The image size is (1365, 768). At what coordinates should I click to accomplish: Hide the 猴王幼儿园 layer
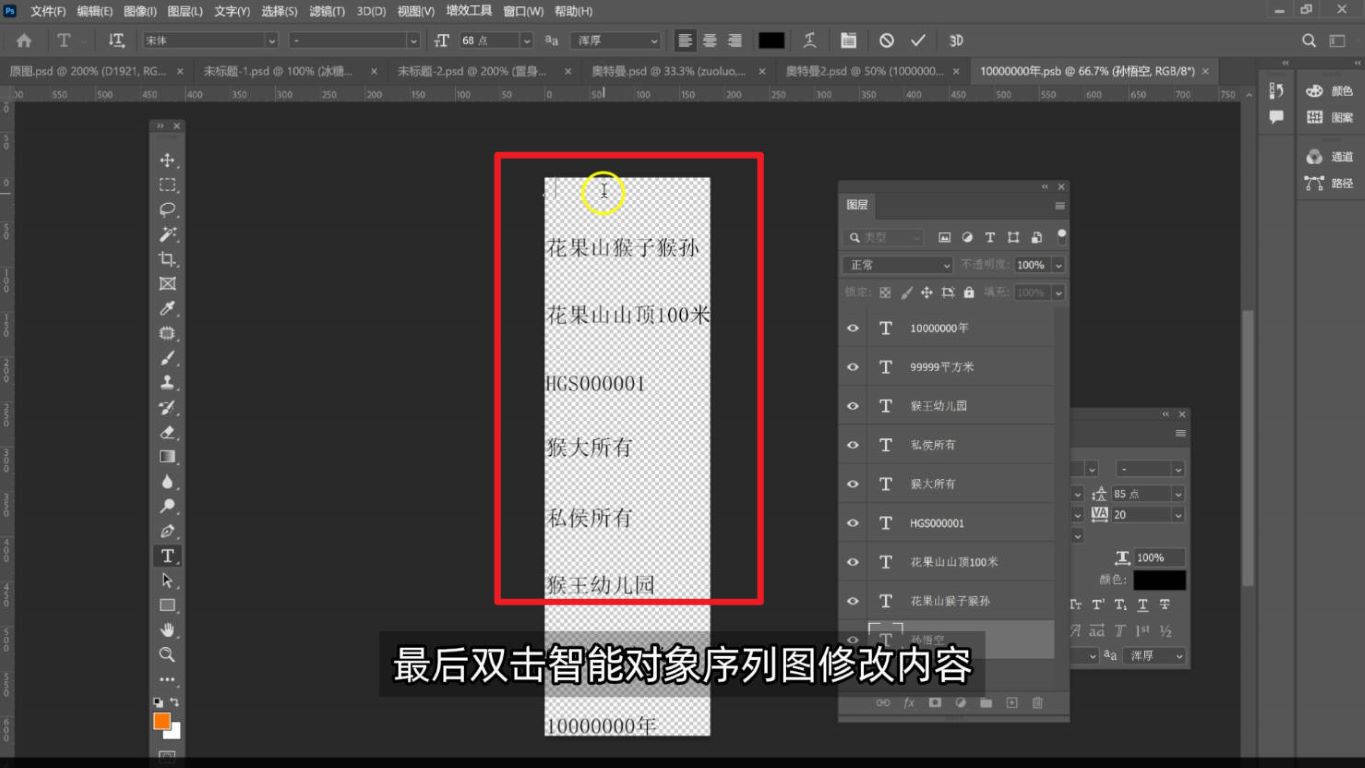click(x=853, y=406)
